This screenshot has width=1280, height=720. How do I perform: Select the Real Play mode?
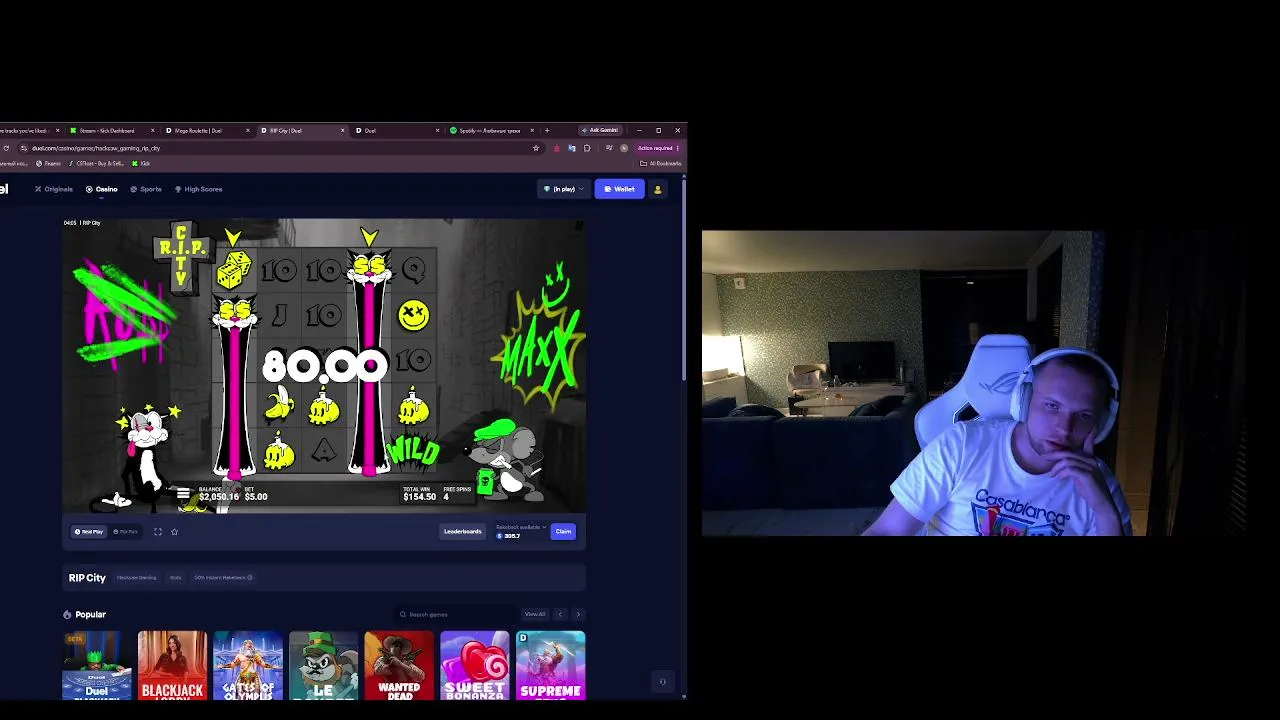[x=89, y=532]
